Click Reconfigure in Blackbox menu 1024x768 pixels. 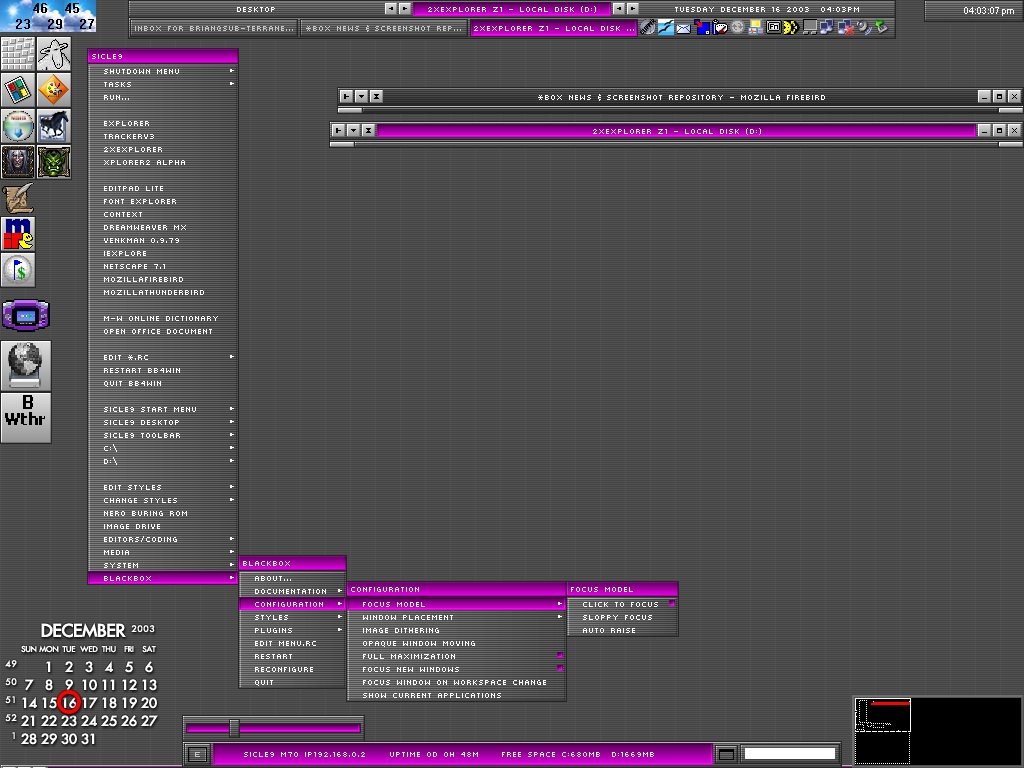tap(293, 669)
